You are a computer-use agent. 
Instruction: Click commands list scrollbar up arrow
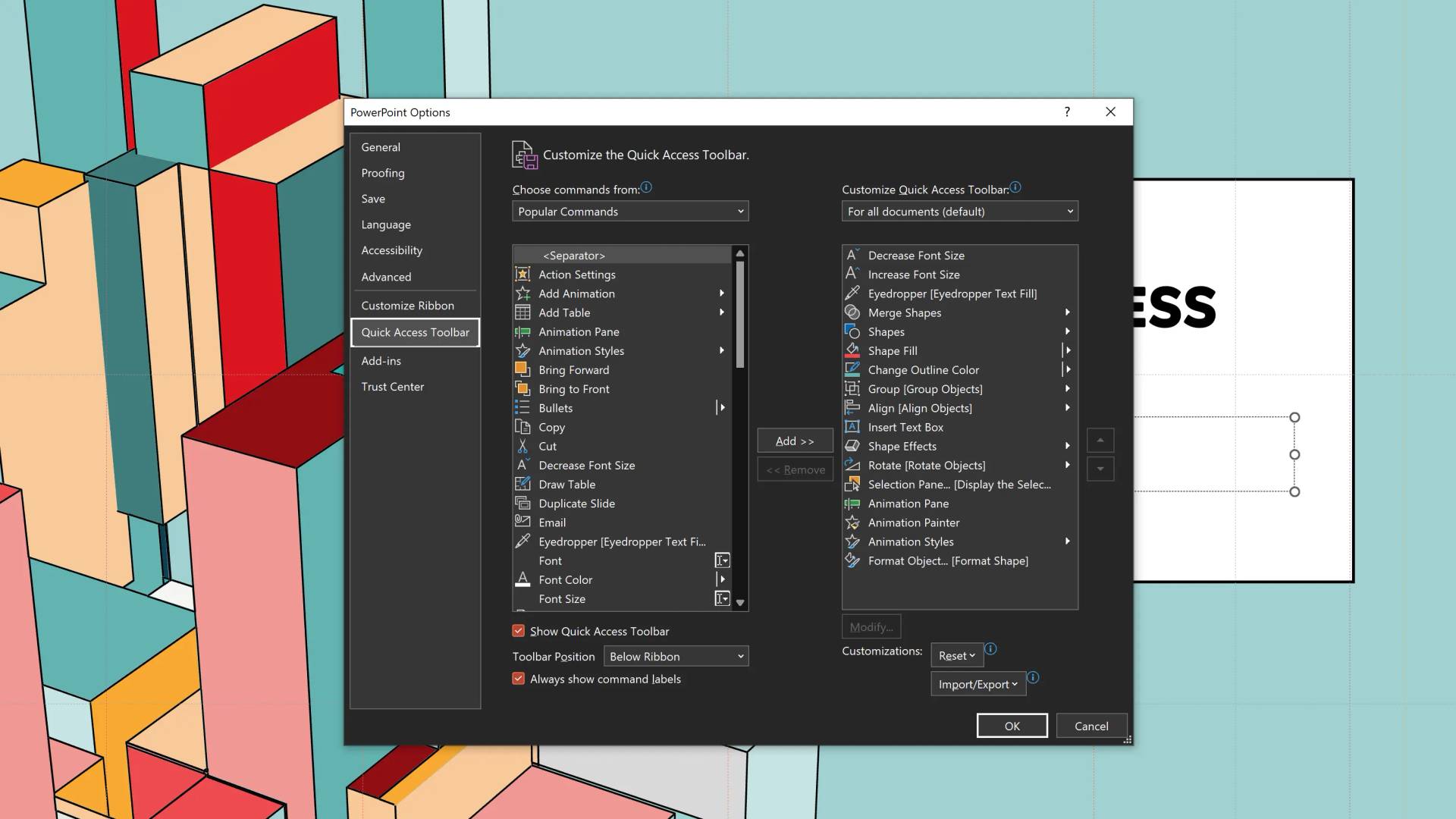coord(740,253)
